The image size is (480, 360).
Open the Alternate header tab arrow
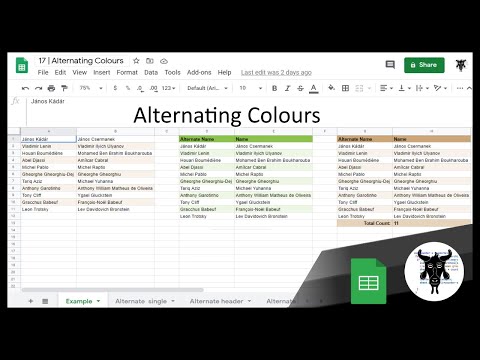[249, 301]
